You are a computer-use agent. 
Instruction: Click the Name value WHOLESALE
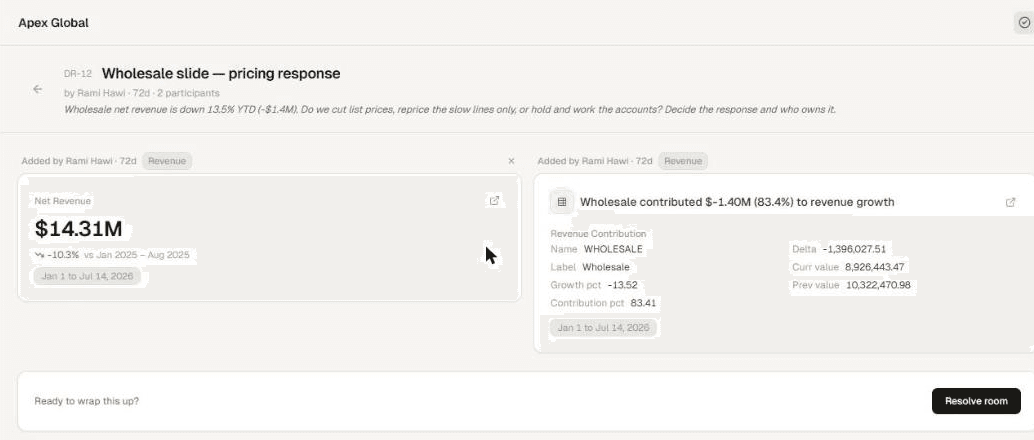click(x=613, y=249)
